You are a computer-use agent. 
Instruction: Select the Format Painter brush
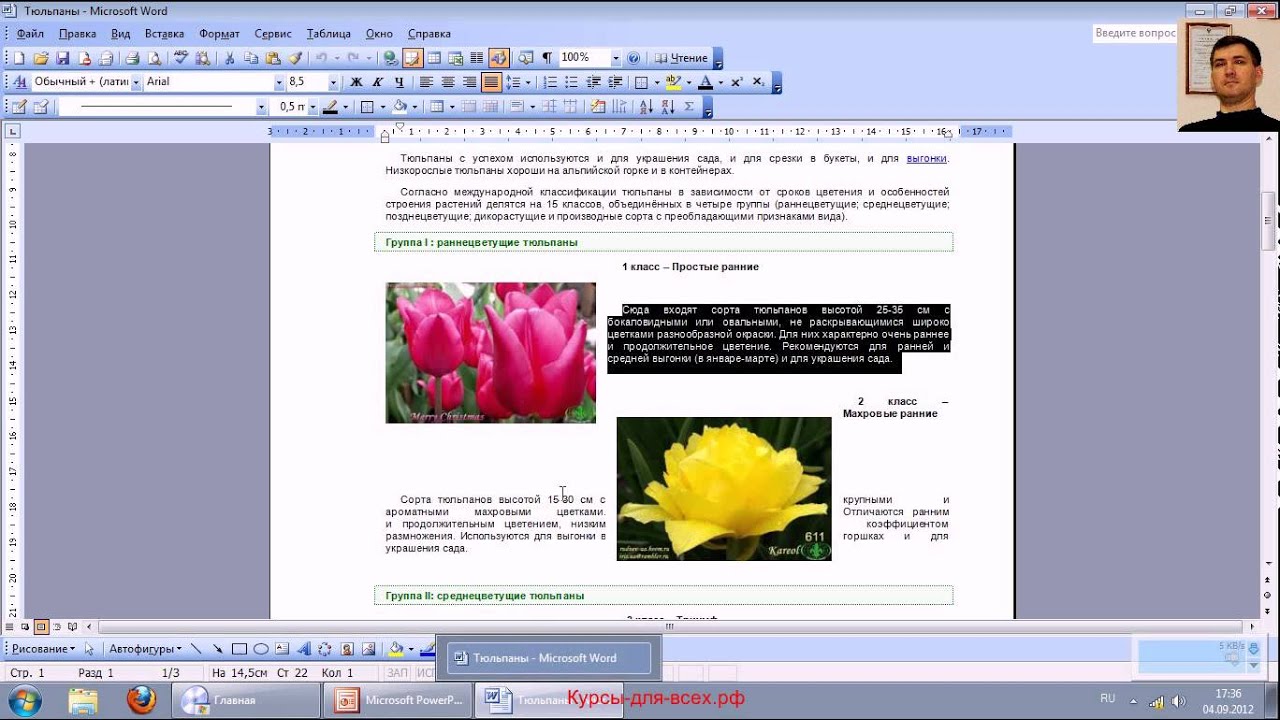point(295,58)
